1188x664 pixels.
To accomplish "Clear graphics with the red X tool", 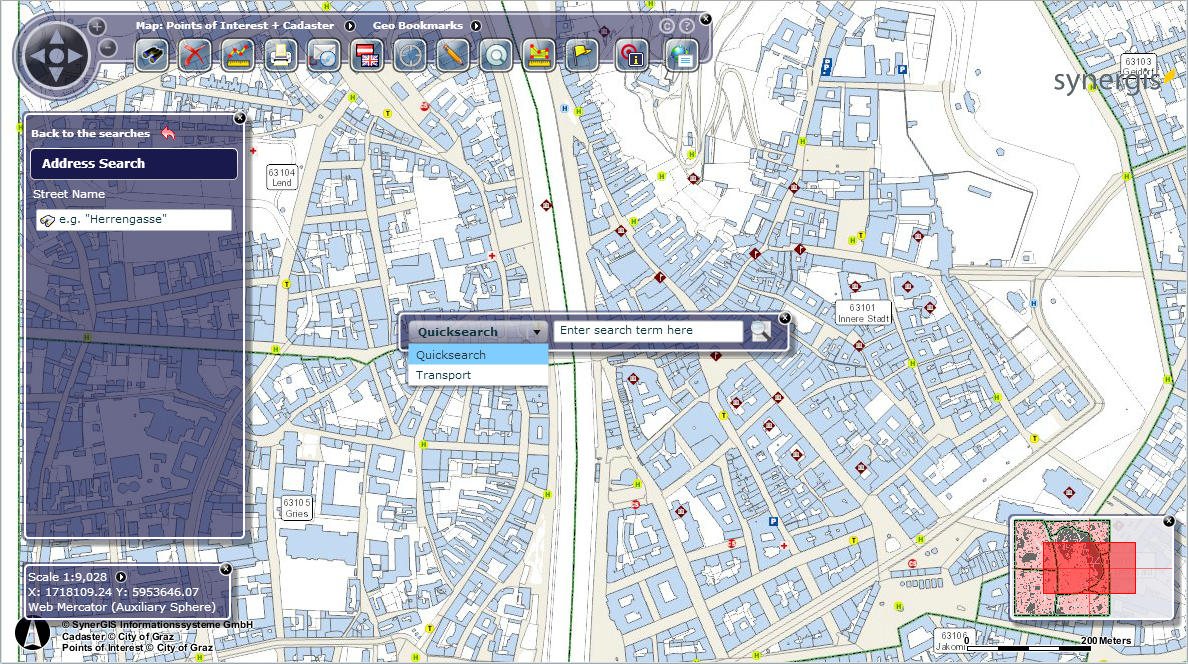I will [x=195, y=56].
